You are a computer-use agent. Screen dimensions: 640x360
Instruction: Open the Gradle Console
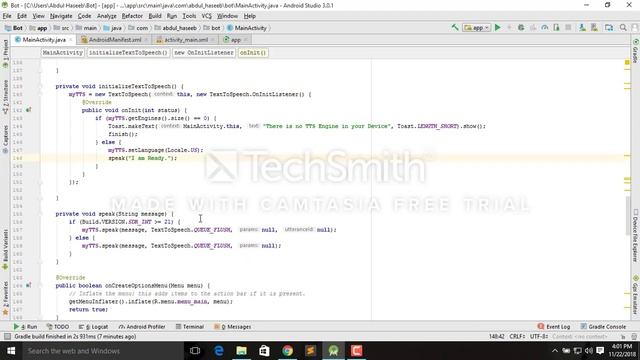(603, 327)
